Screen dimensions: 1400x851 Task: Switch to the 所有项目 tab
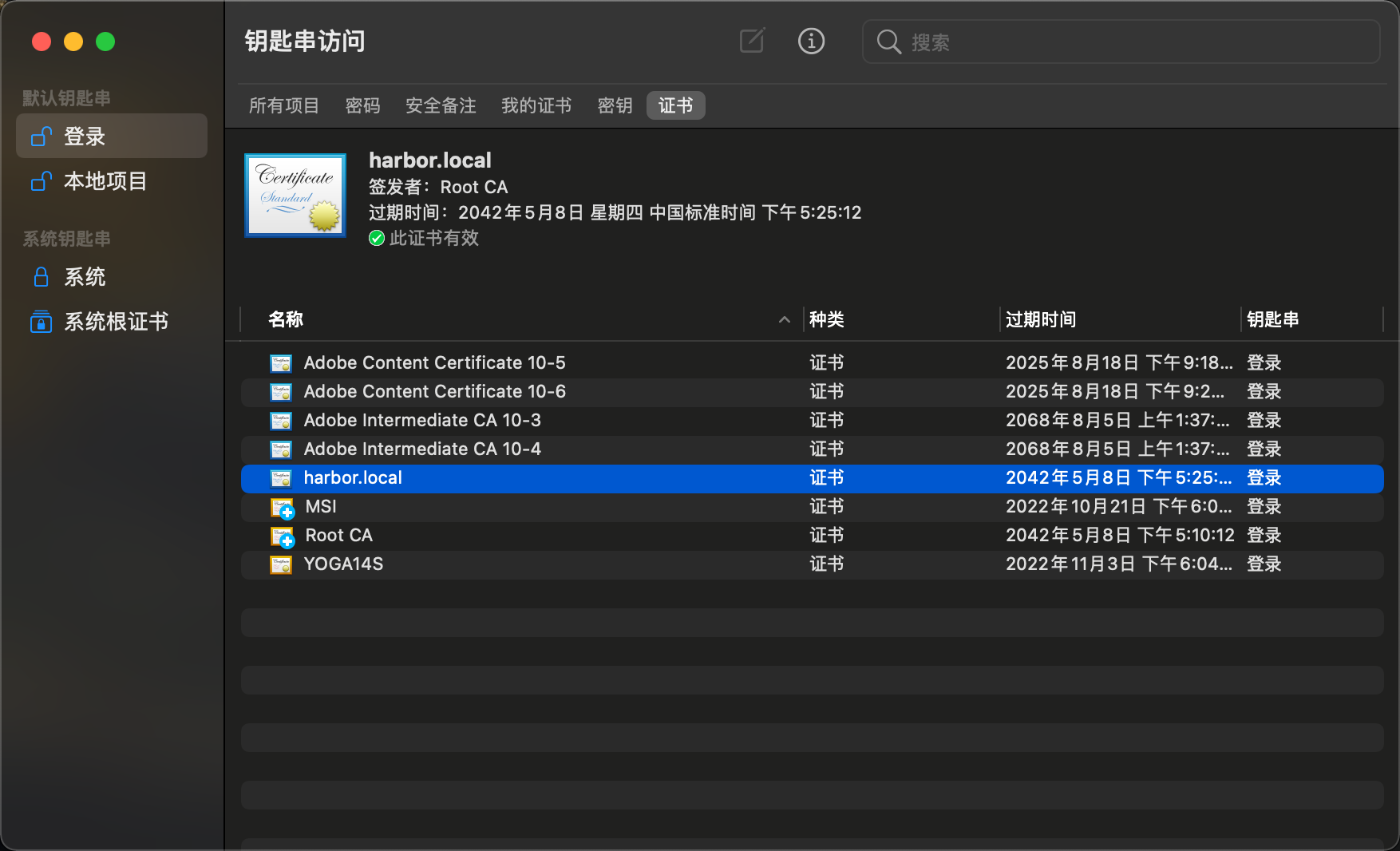tap(284, 105)
